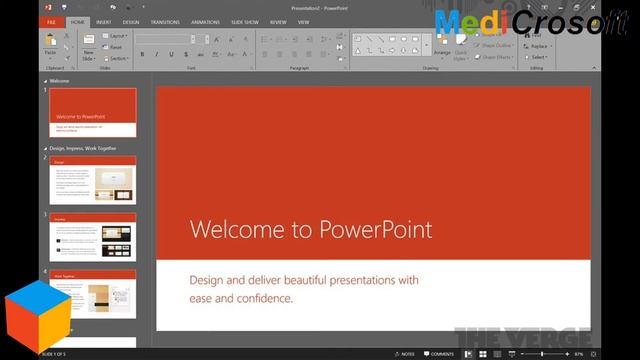Viewport: 640px width, 360px height.
Task: Select the text box shape
Action: [358, 39]
